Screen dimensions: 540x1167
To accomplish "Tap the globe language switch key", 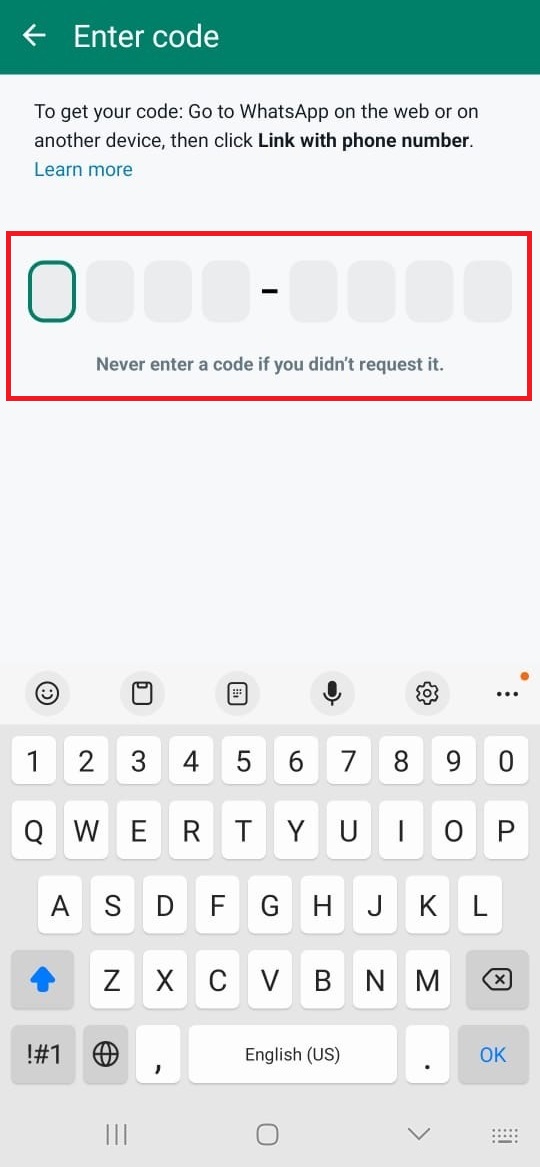I will 106,1054.
